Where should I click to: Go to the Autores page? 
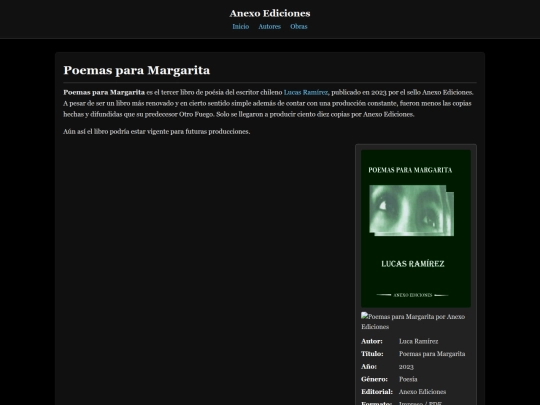click(269, 27)
